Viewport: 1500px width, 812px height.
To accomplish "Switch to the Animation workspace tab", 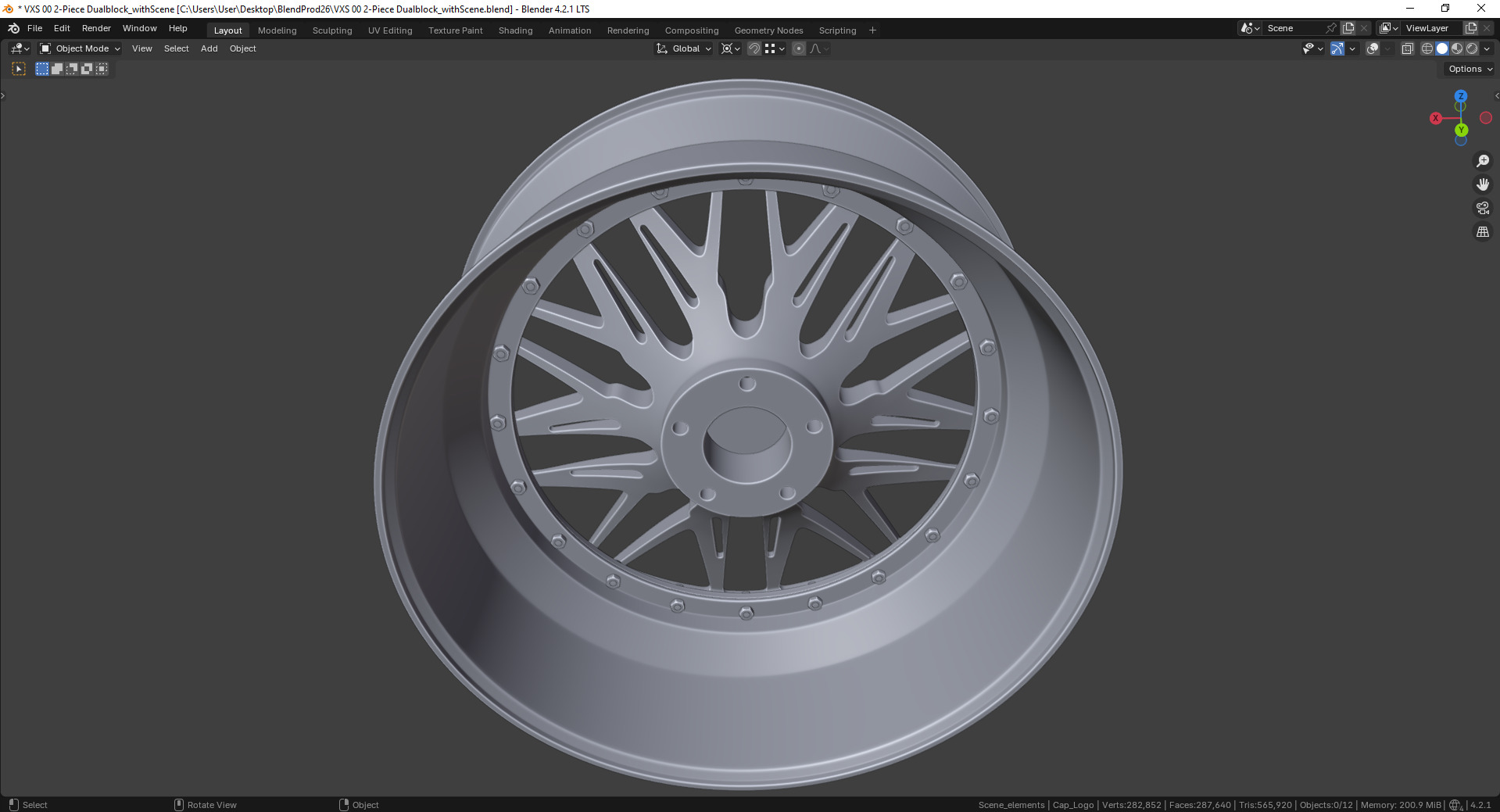I will coord(569,30).
